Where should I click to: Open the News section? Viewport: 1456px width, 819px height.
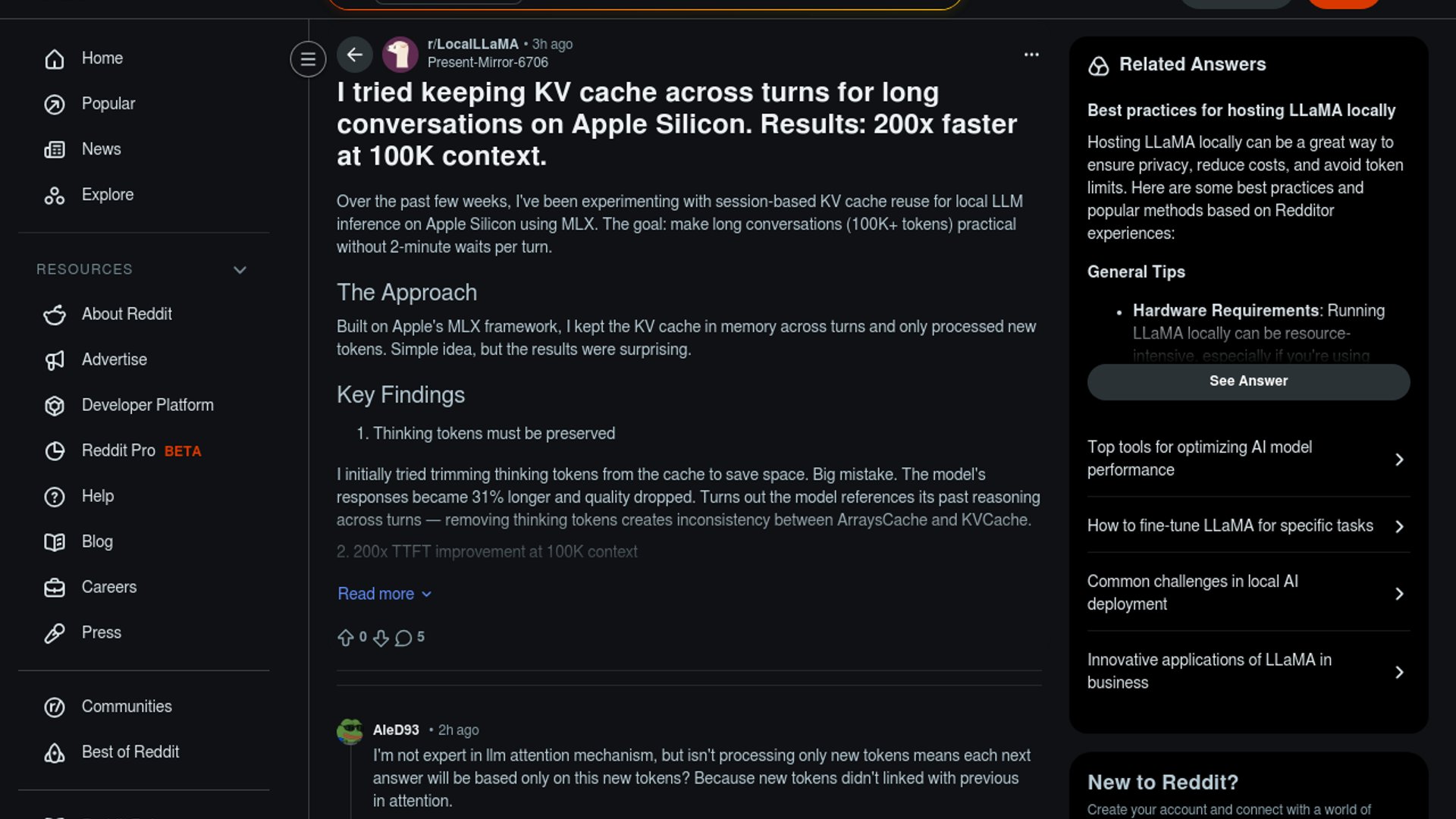(101, 149)
